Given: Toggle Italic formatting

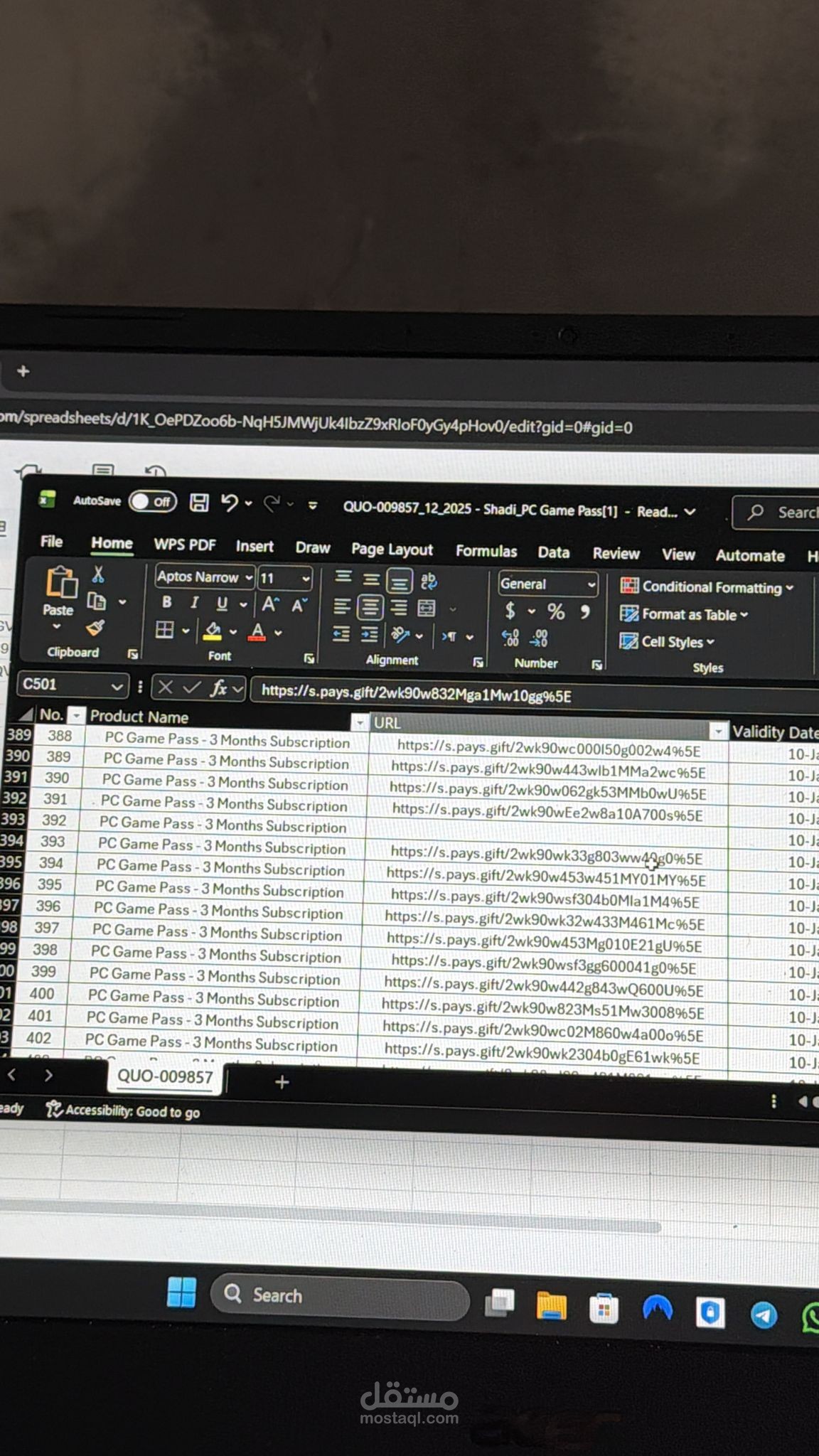Looking at the screenshot, I should pos(194,603).
